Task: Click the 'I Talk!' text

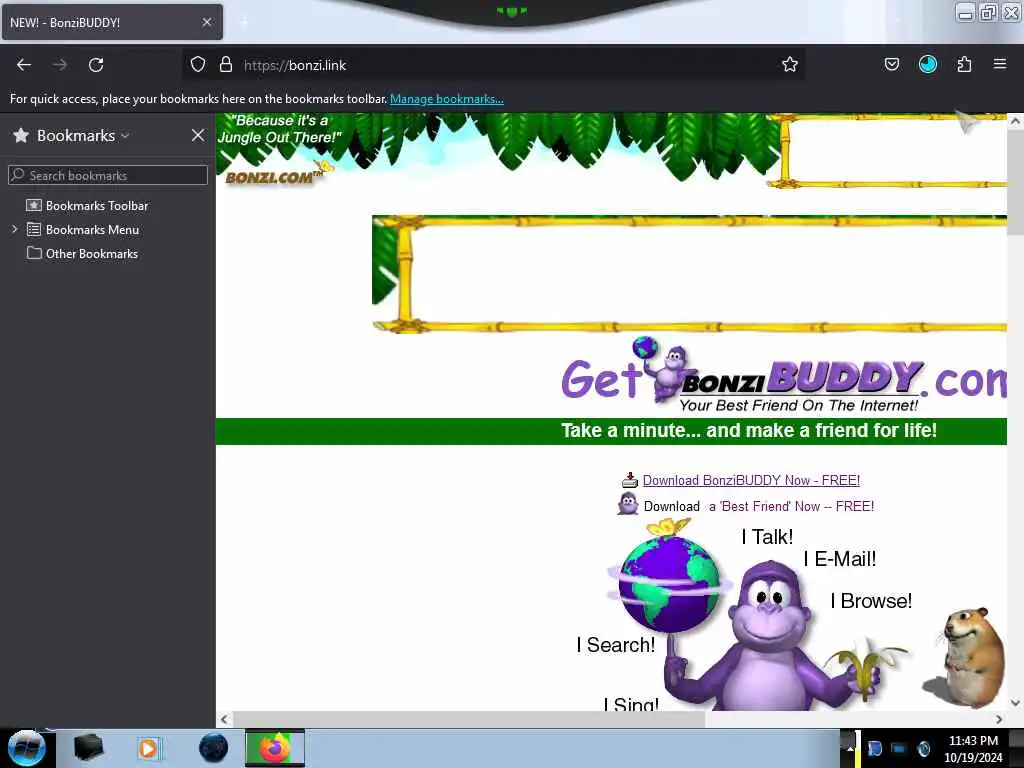Action: coord(767,537)
